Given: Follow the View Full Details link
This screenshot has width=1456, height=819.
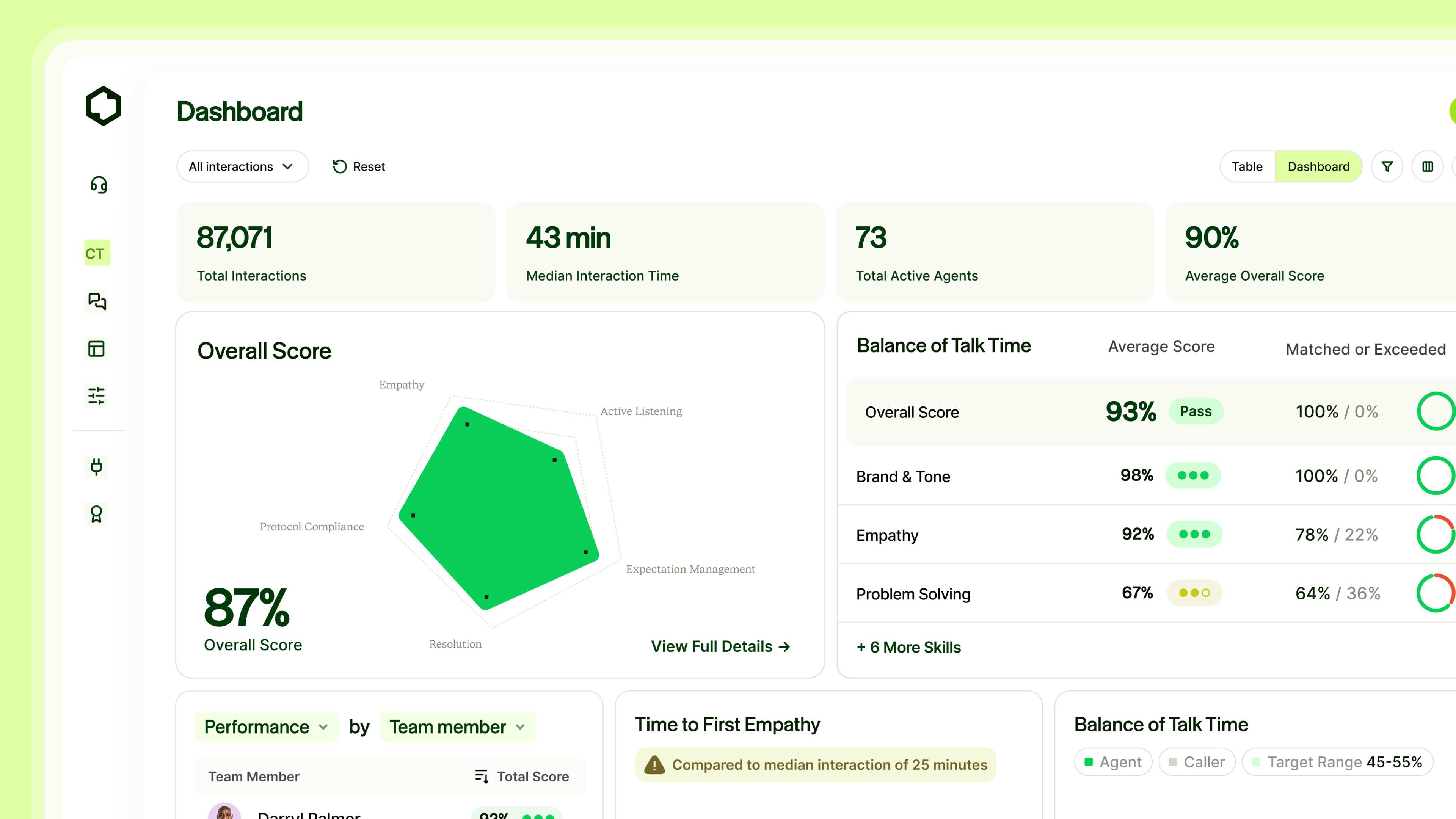Looking at the screenshot, I should tap(720, 646).
